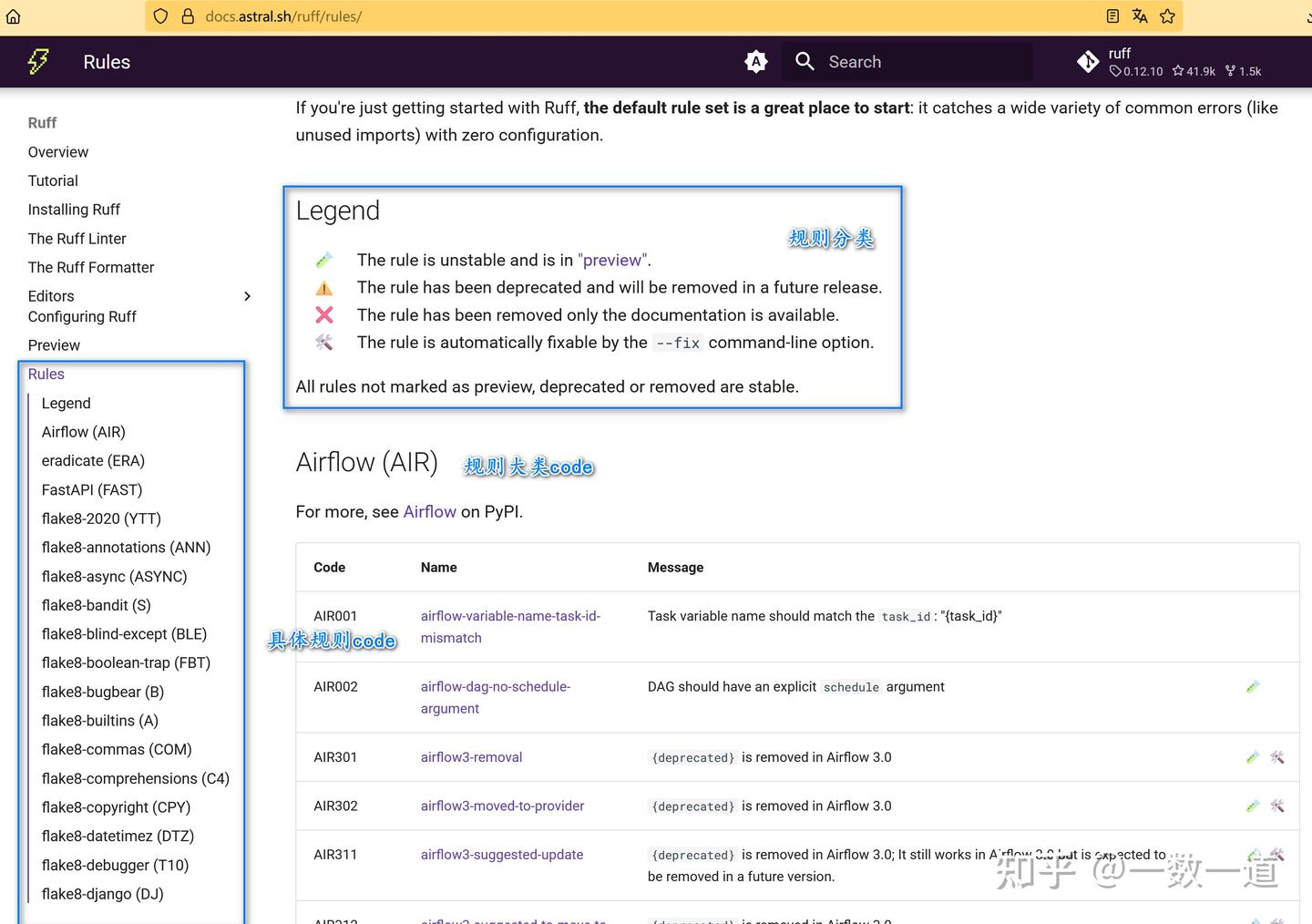Jump to Legend section in sidebar
1312x924 pixels.
click(x=67, y=403)
